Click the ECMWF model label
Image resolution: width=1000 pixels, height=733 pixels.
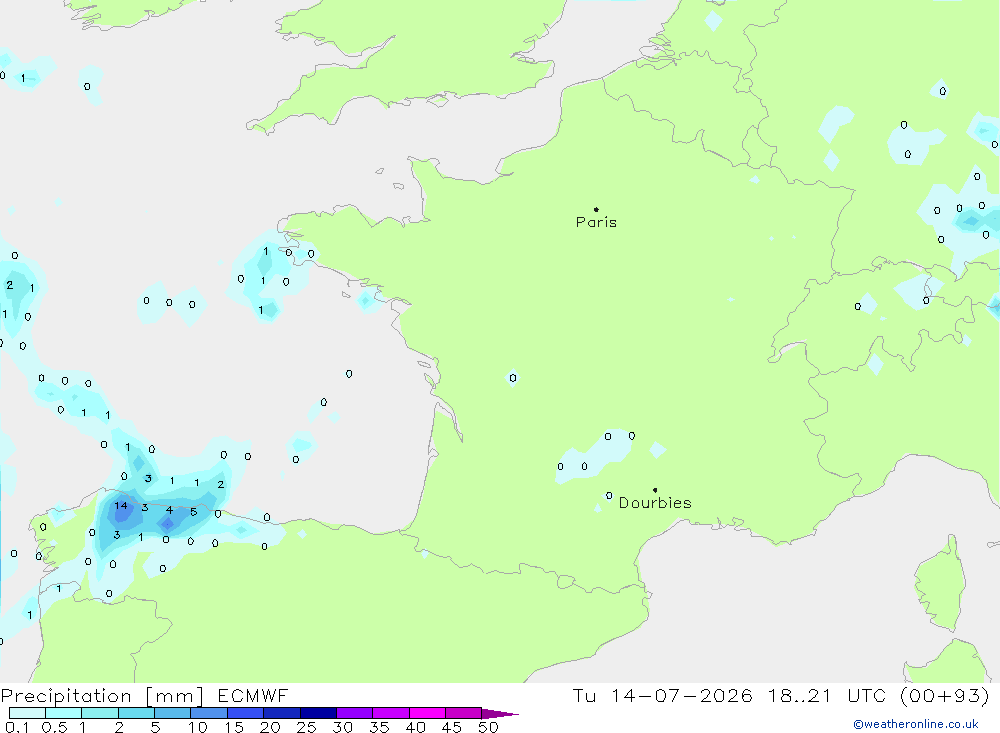click(x=253, y=695)
